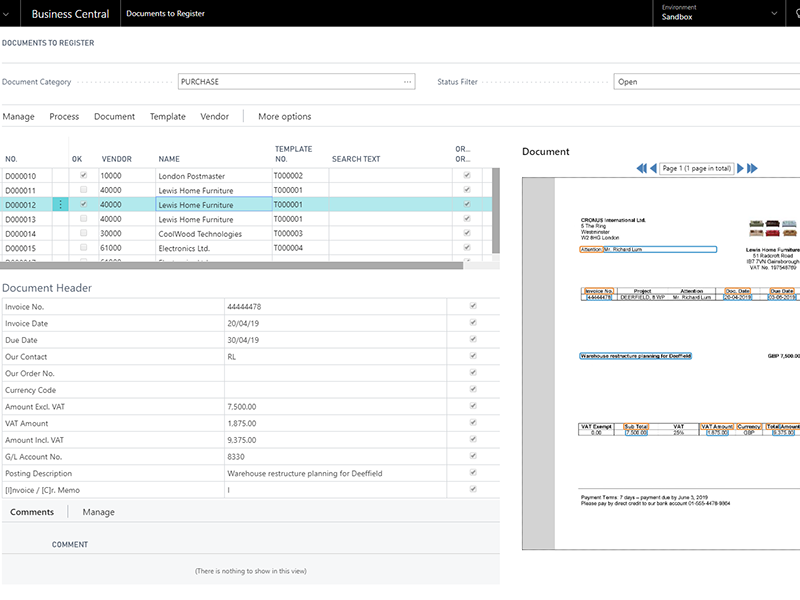Toggle OK checkbox for D000013
This screenshot has height=600, width=800.
tap(84, 218)
